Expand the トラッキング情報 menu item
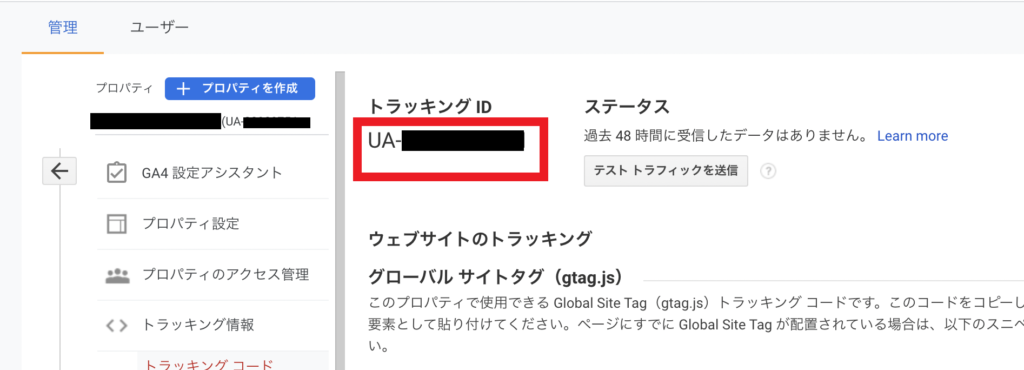Screen dimensions: 1024x370 (212, 325)
